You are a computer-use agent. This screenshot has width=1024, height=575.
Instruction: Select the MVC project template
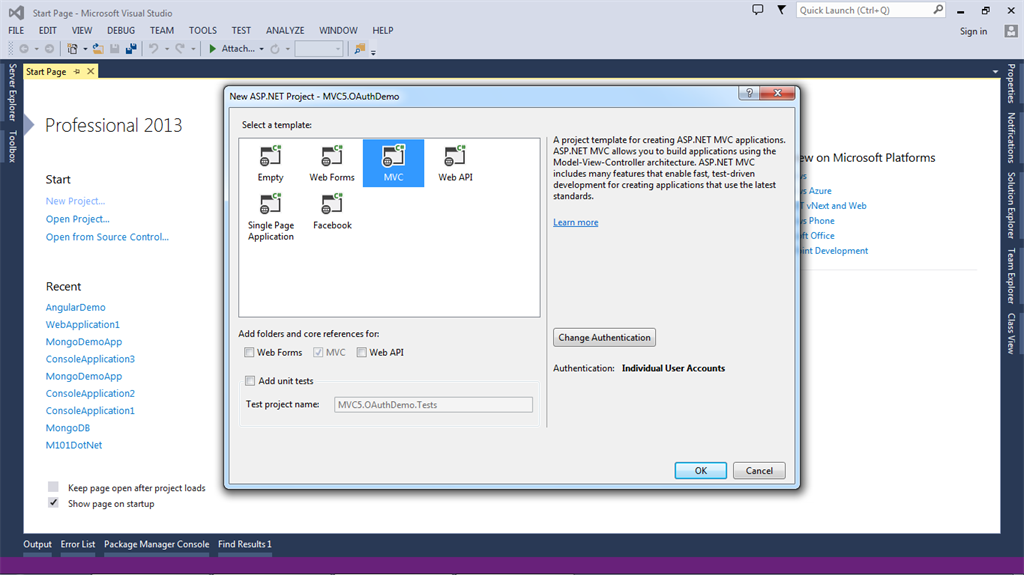click(393, 163)
